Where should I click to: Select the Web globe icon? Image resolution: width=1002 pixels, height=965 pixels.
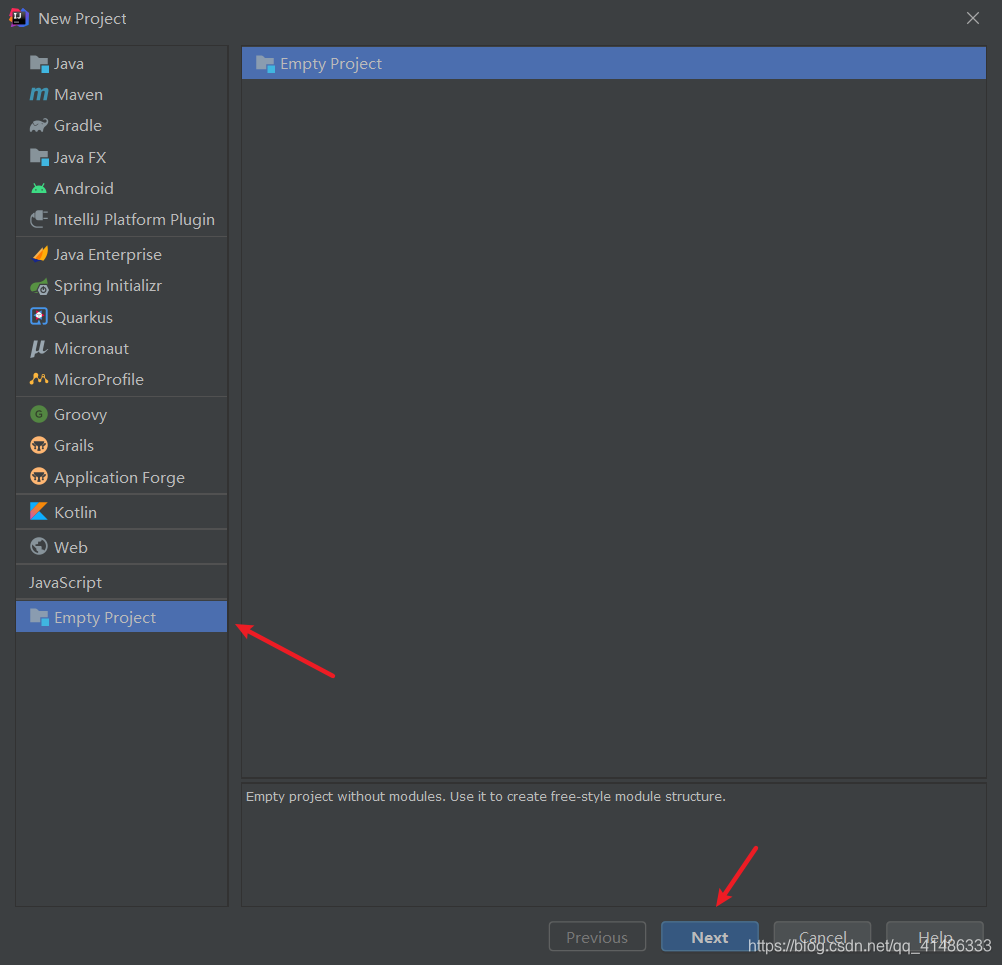39,547
